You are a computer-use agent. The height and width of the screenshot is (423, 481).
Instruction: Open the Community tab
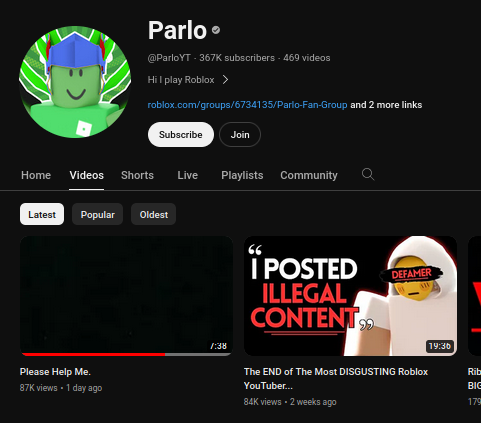click(309, 175)
